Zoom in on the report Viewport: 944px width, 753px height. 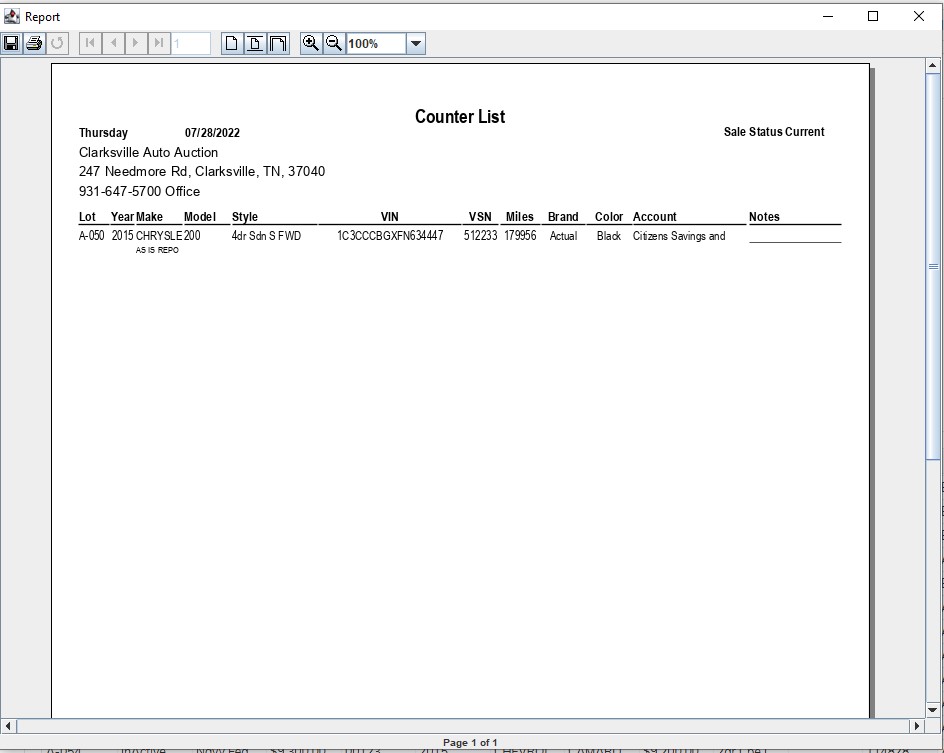coord(311,43)
